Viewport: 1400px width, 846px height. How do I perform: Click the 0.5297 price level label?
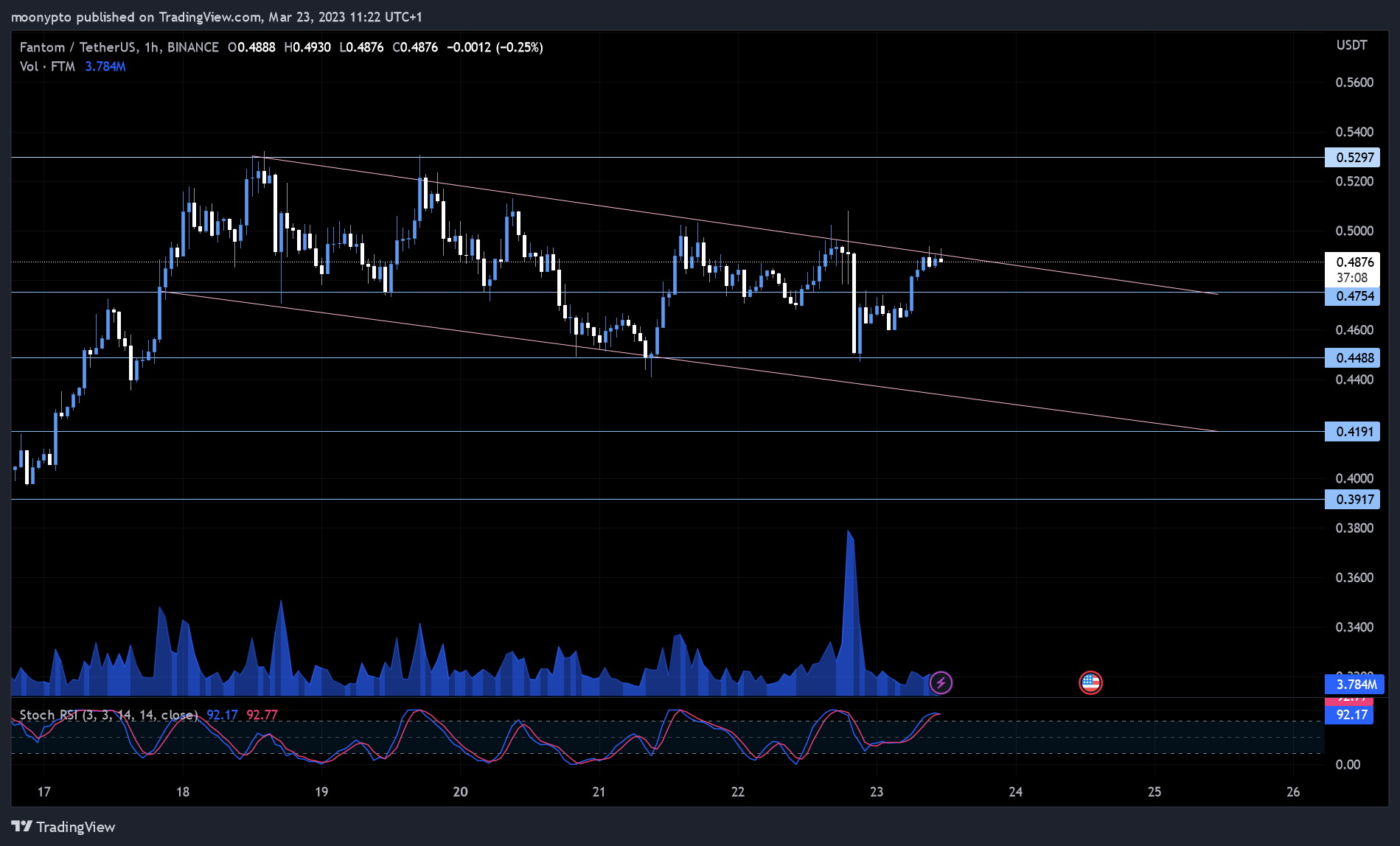[x=1352, y=157]
